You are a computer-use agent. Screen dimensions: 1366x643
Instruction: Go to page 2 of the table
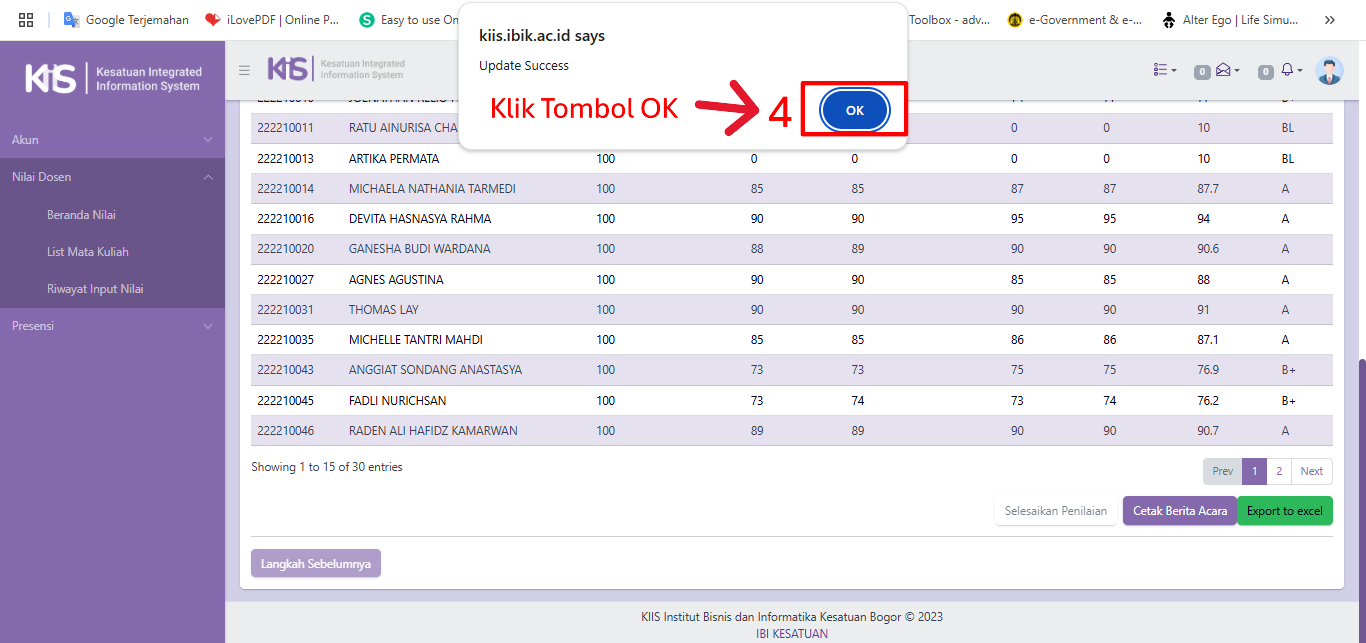[x=1279, y=471]
